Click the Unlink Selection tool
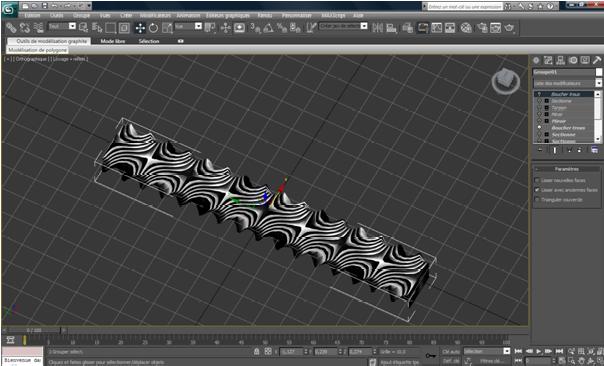This screenshot has height=366, width=604. [x=25, y=27]
